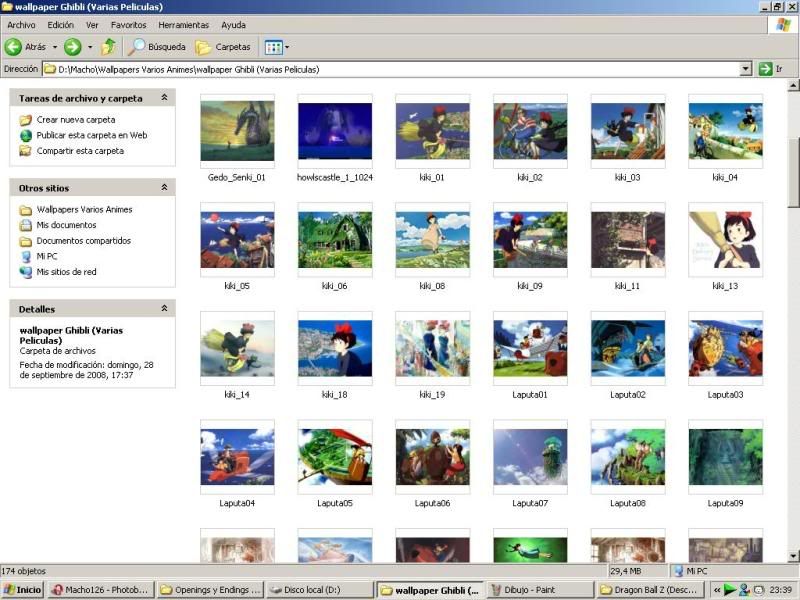Screen dimensions: 800x600
Task: Select the Laputa07 thumbnail
Action: (530, 457)
